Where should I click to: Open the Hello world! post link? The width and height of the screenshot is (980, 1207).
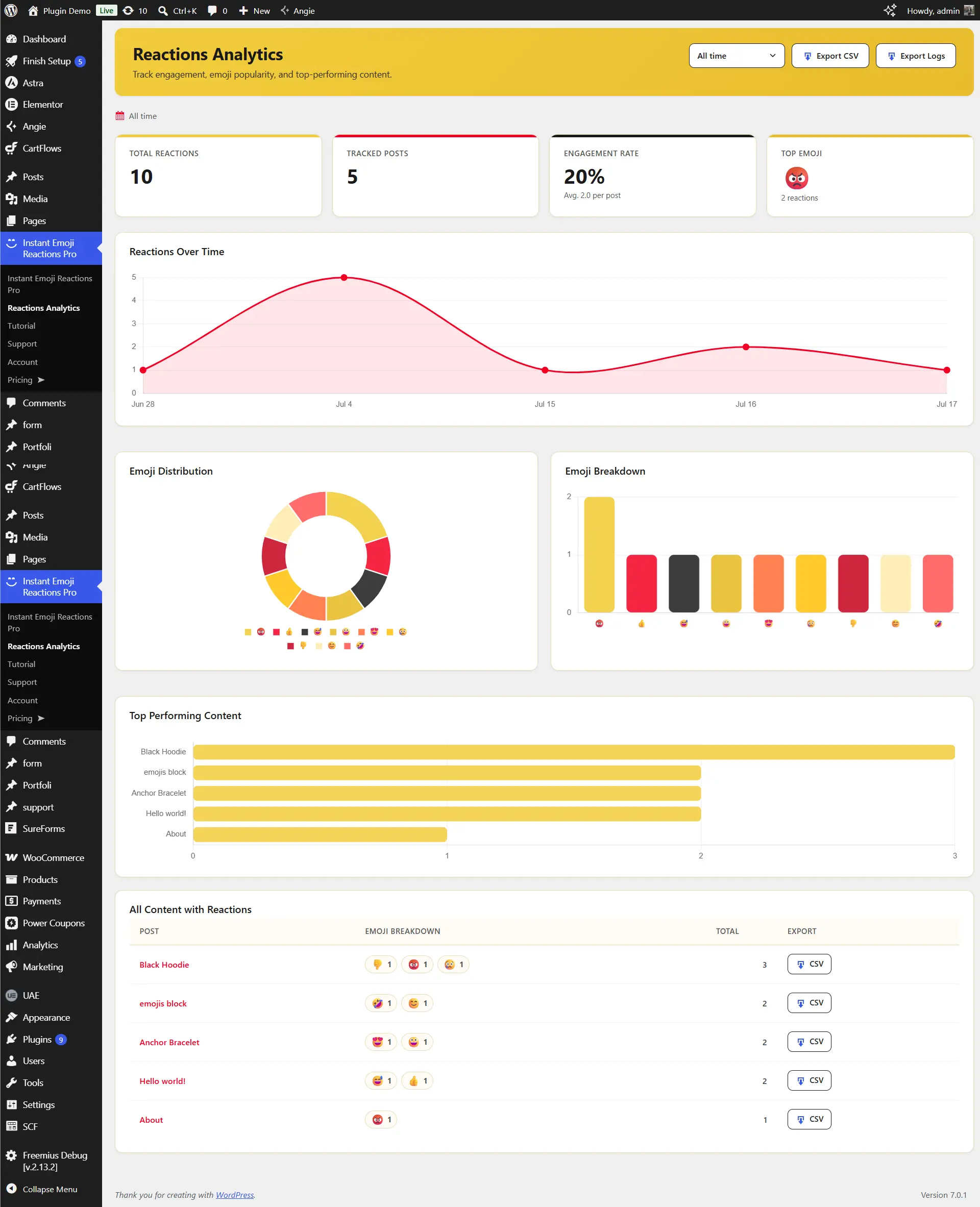163,1081
